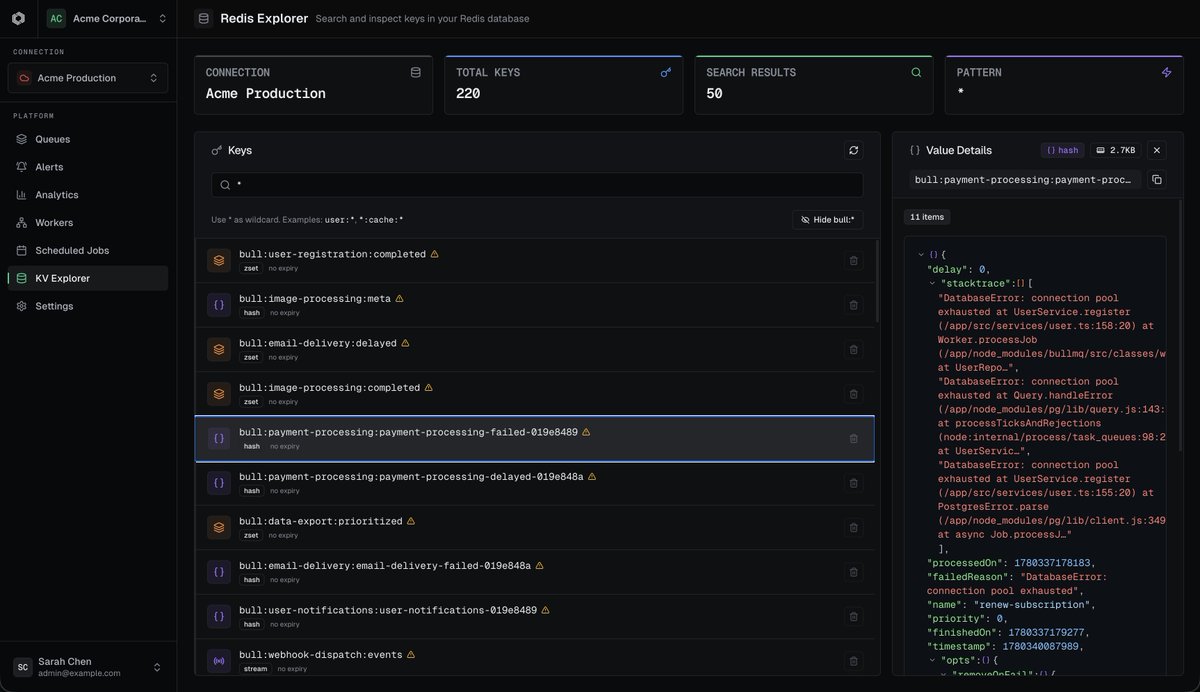This screenshot has width=1200, height=692.
Task: Delete the payment-processing-failed-019e8489 key
Action: (x=853, y=438)
